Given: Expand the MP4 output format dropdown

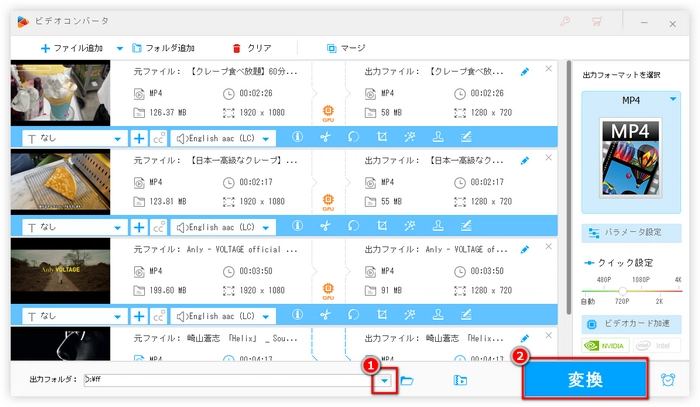Looking at the screenshot, I should point(674,99).
